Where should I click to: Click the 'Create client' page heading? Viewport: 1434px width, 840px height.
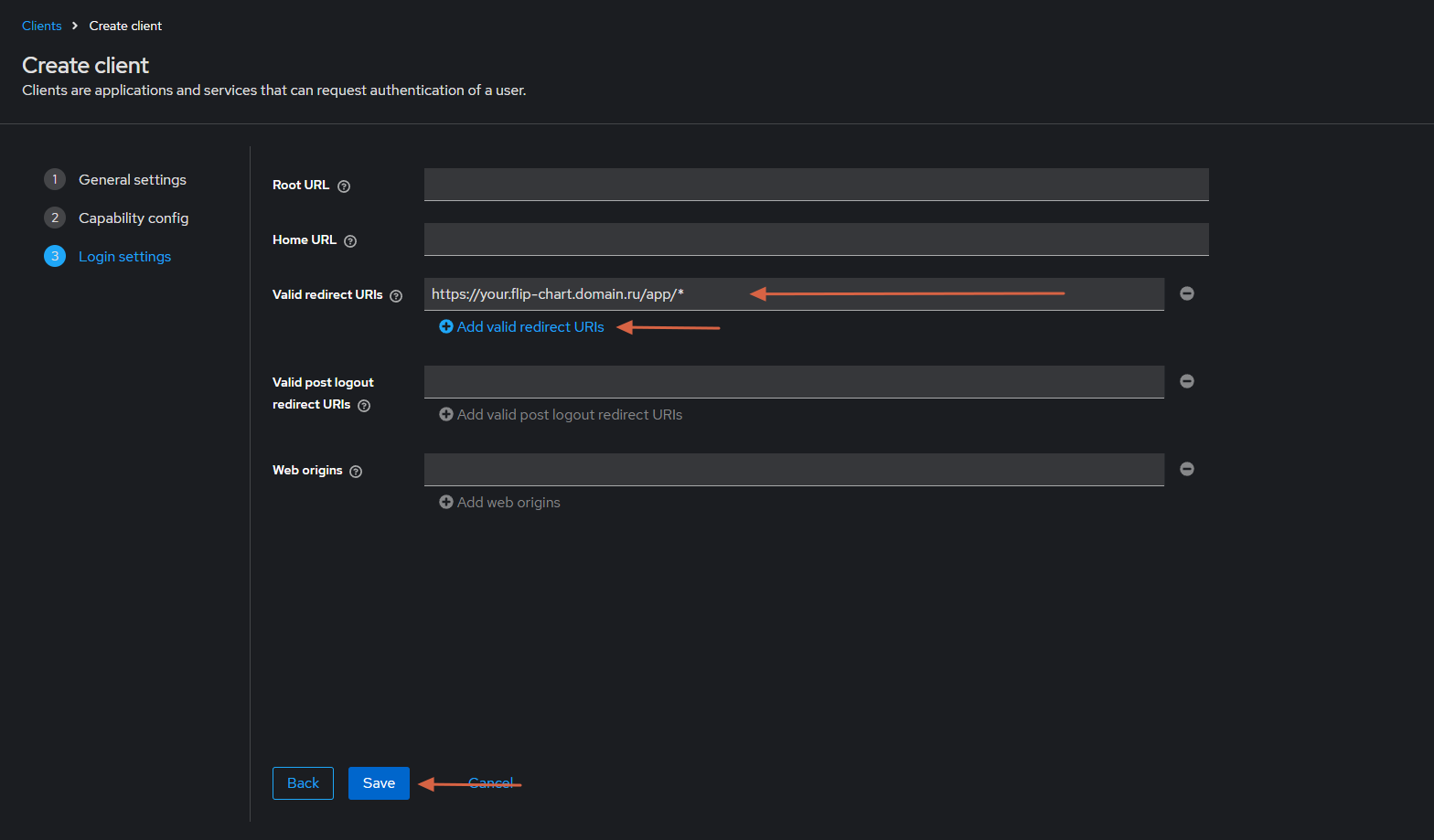pyautogui.click(x=85, y=66)
